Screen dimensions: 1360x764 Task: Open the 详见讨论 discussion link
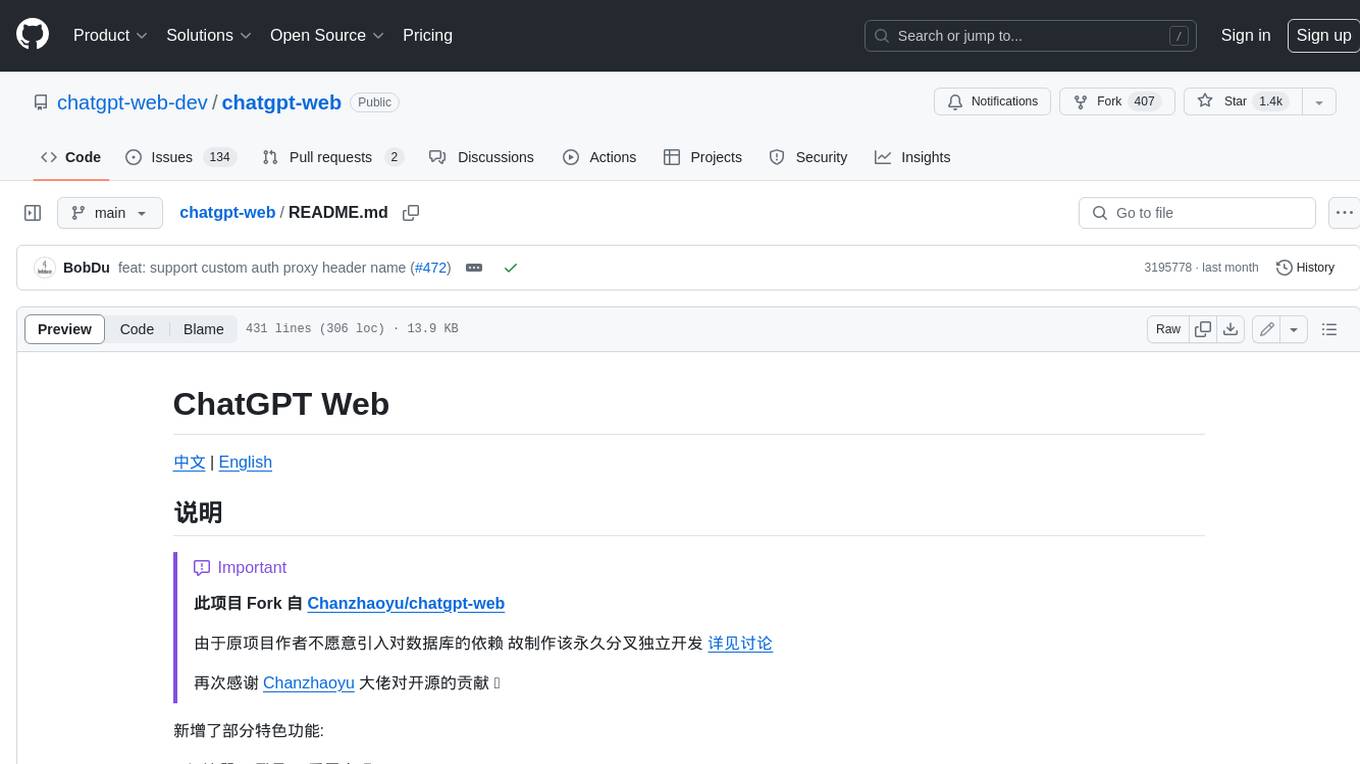click(740, 643)
